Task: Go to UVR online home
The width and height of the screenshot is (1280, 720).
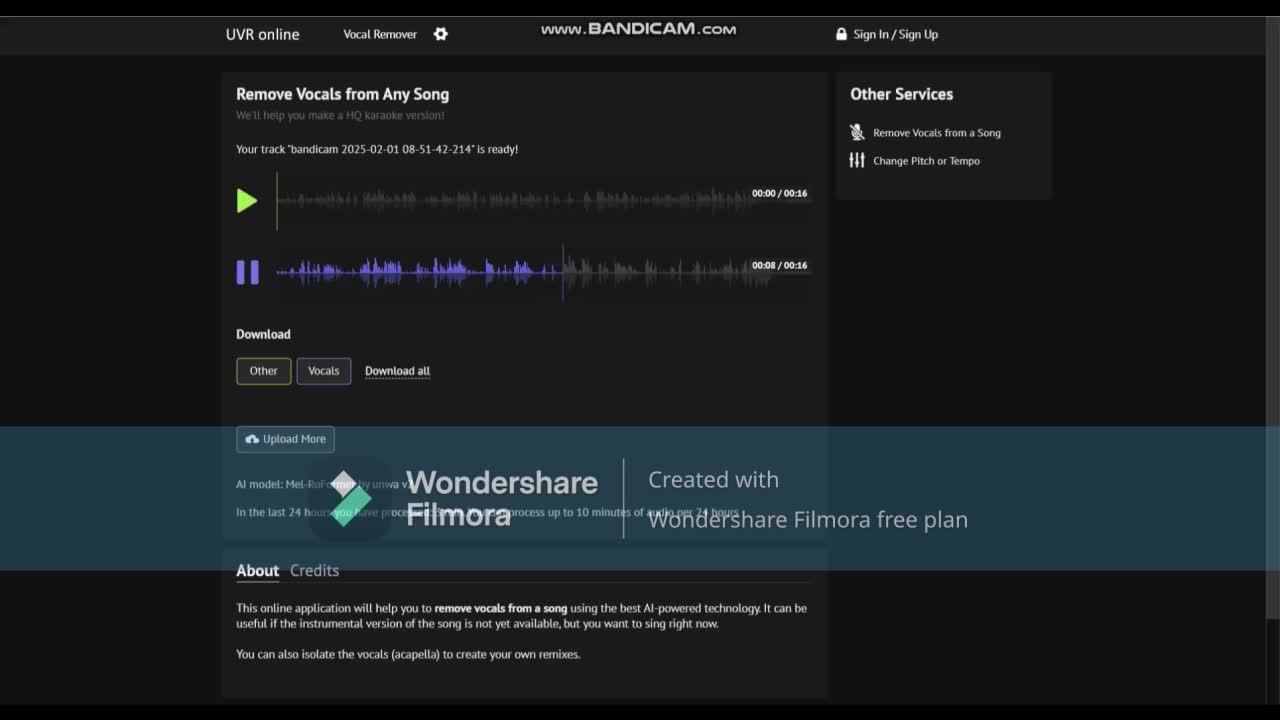Action: [262, 34]
